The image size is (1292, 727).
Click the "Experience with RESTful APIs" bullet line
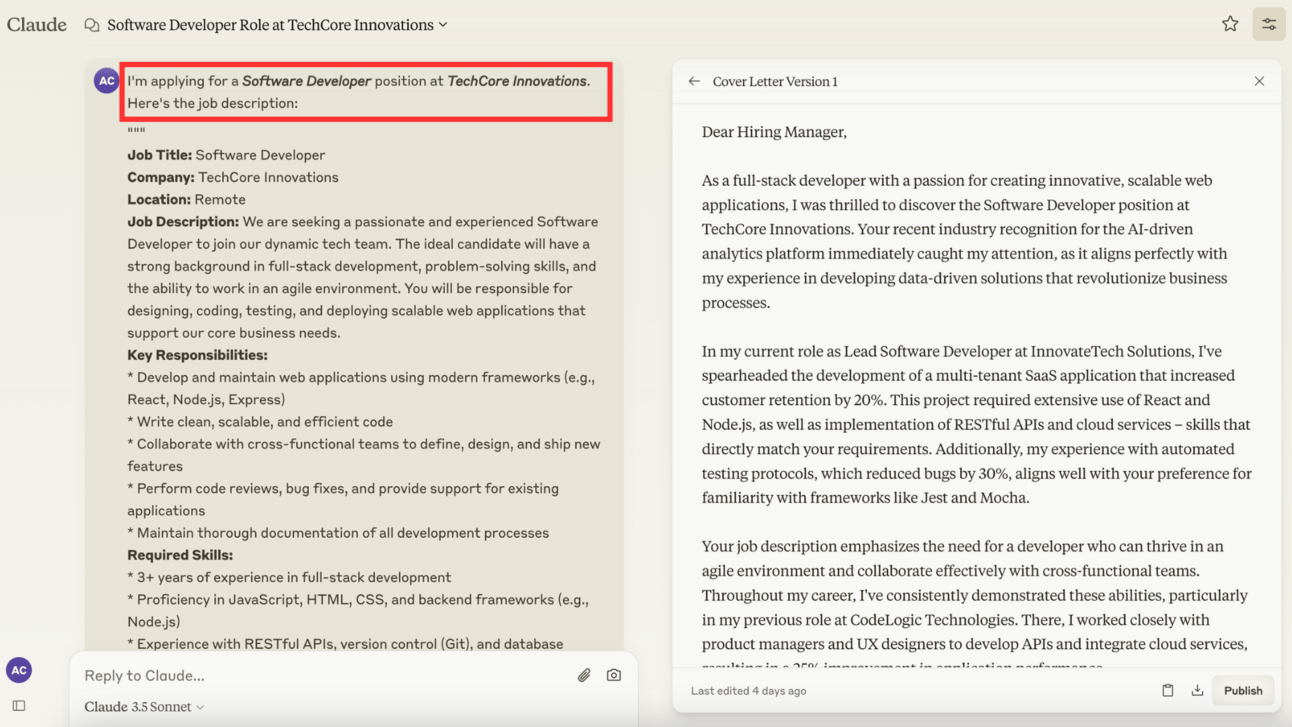345,644
